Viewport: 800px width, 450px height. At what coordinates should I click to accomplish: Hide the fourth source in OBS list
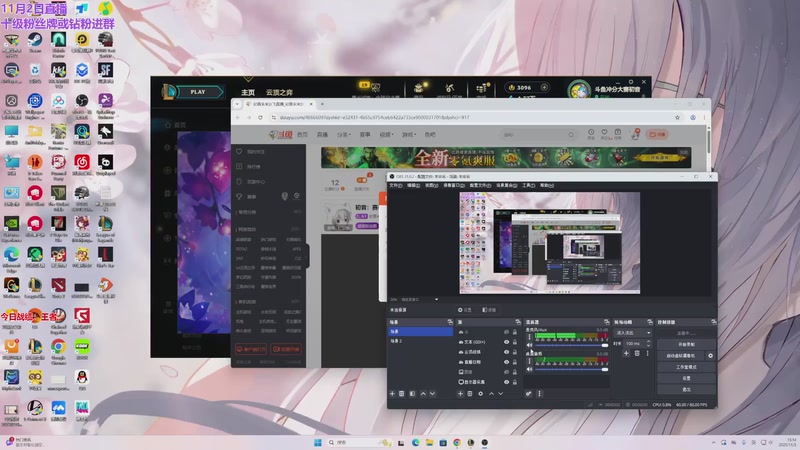[506, 362]
